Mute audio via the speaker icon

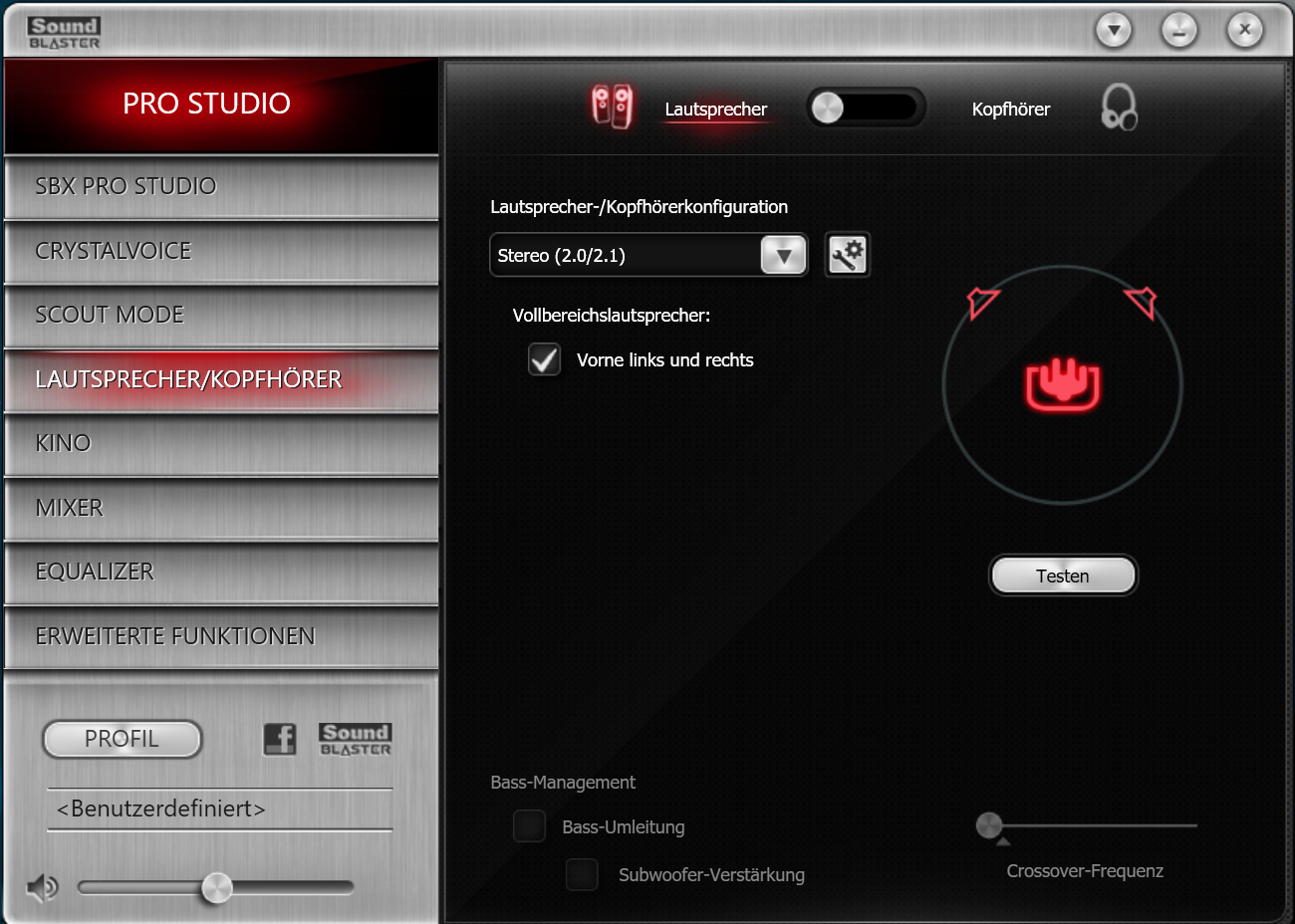[x=40, y=886]
